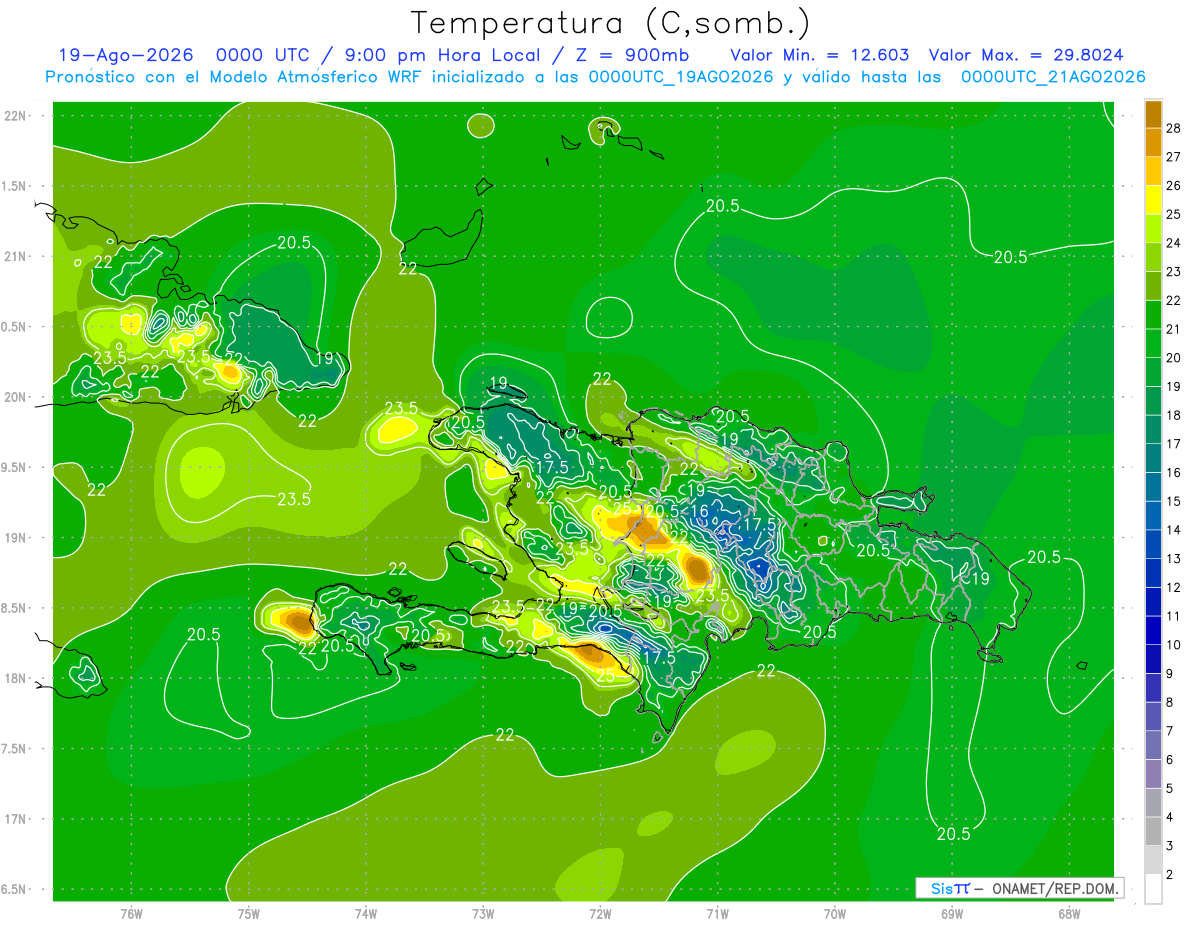Click the 71W longitude axis label
The width and height of the screenshot is (1200, 927).
(717, 914)
